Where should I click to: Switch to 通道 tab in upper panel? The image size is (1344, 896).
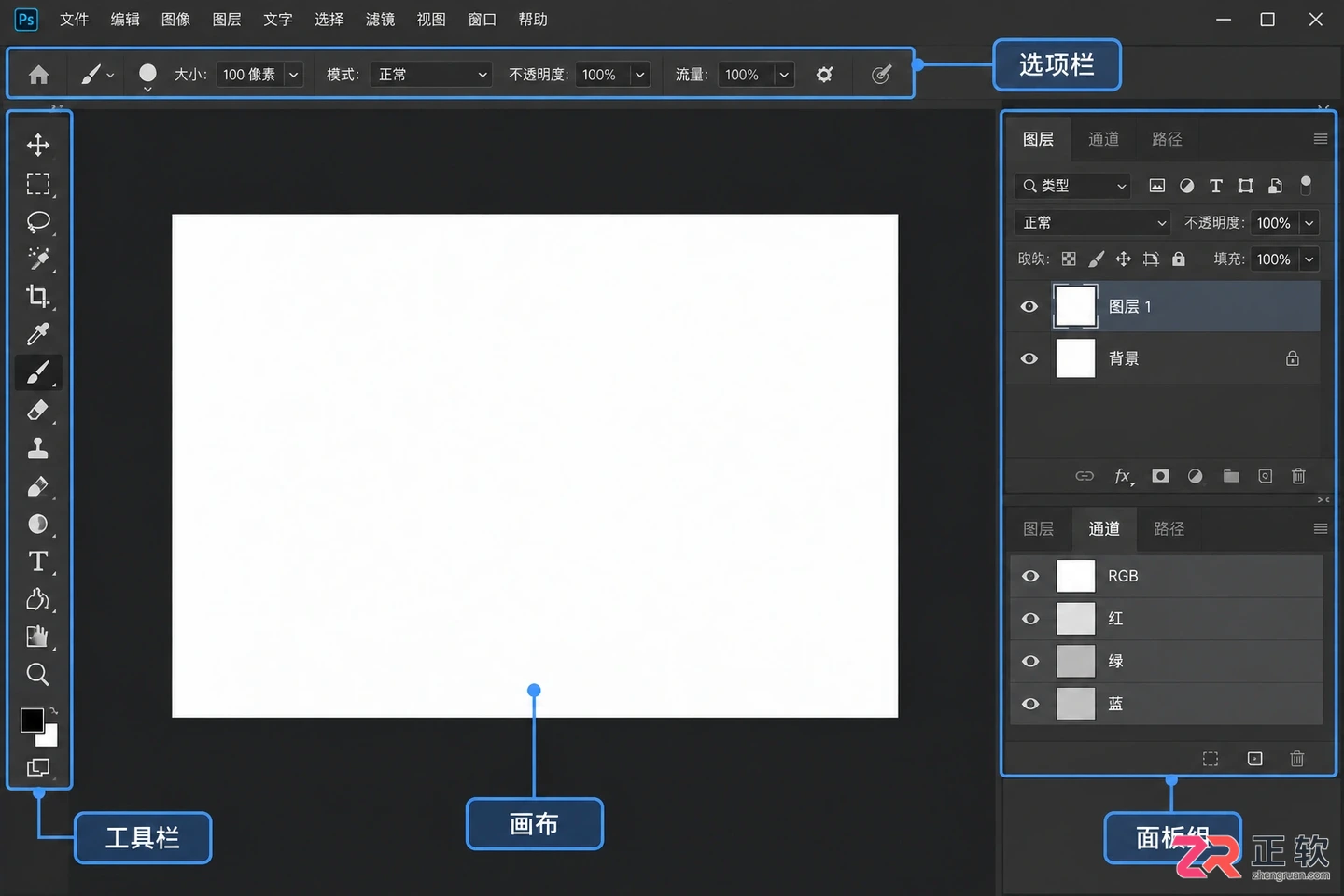point(1103,139)
